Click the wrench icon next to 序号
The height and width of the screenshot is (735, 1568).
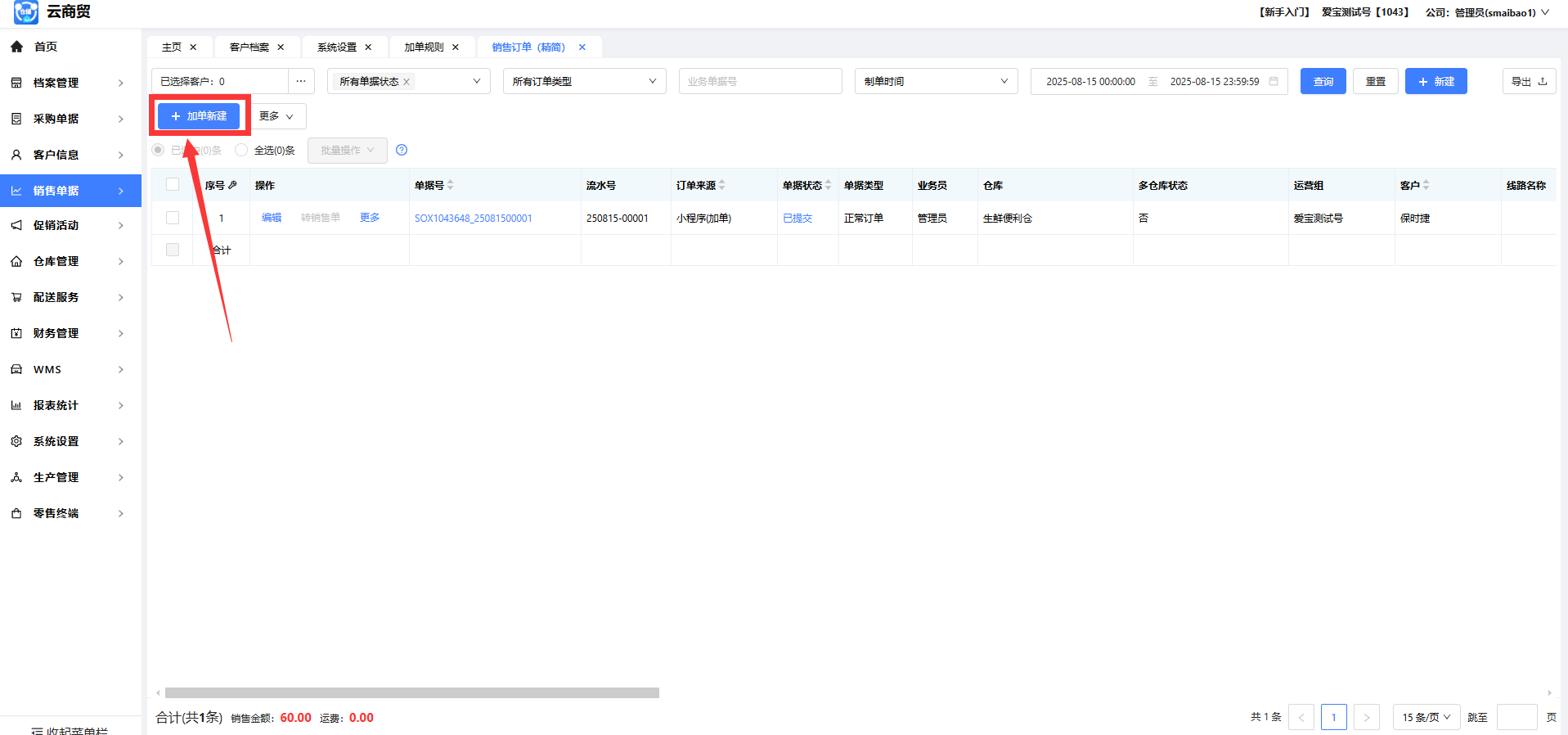(x=233, y=185)
